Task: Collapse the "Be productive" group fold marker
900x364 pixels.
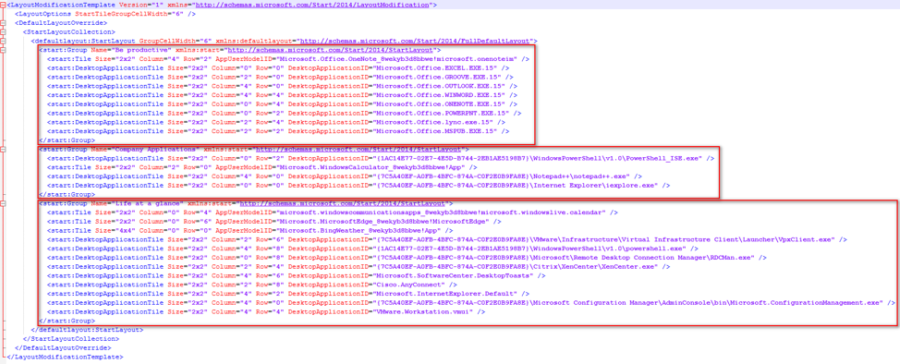Action: pos(3,50)
